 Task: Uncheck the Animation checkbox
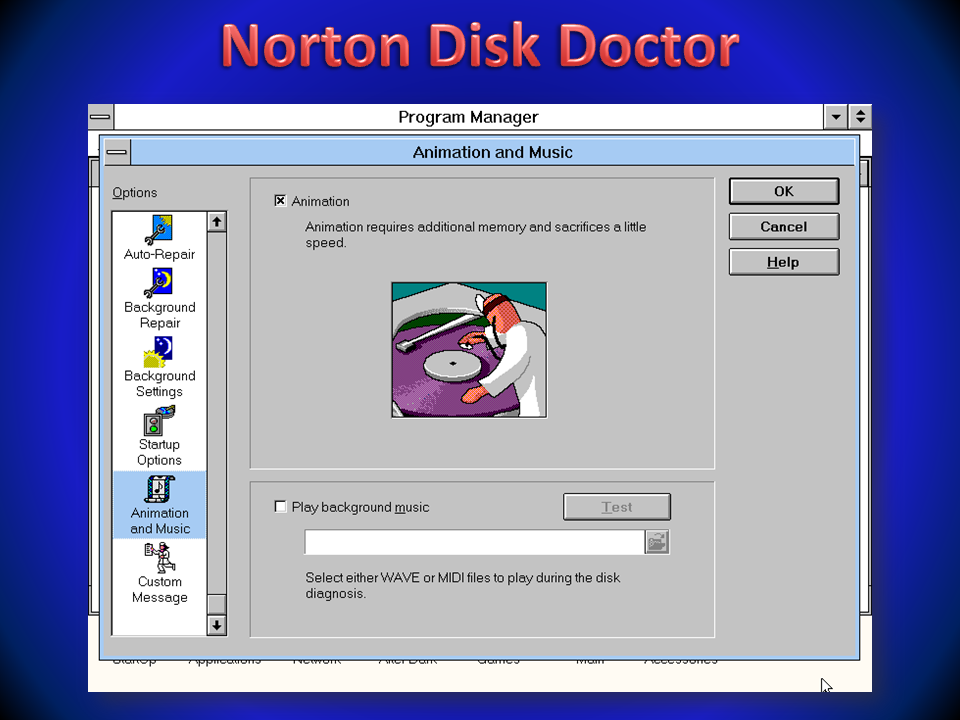click(280, 201)
